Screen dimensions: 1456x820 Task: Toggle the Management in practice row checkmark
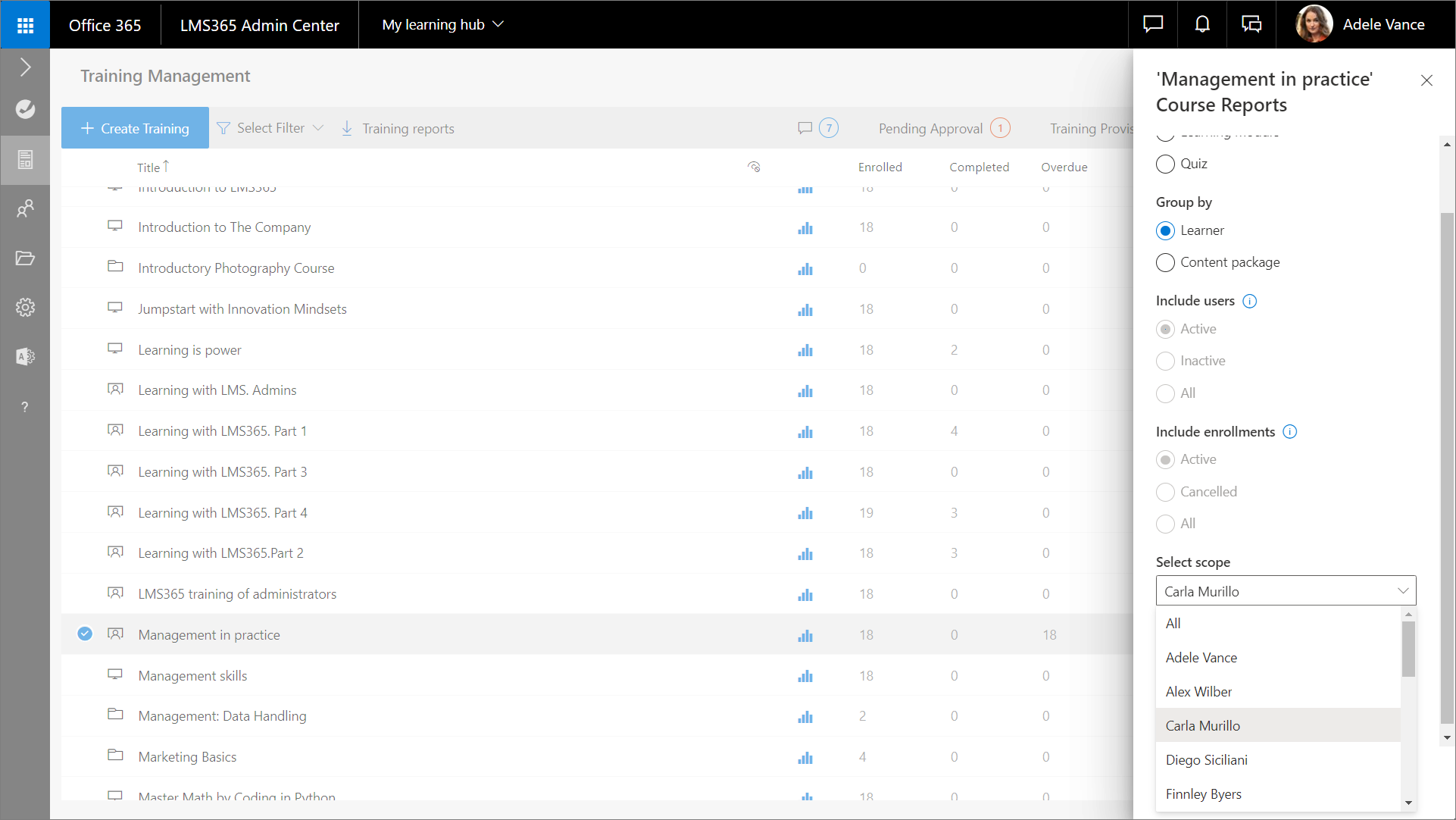85,634
